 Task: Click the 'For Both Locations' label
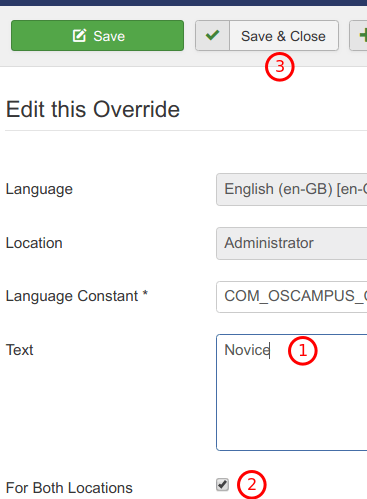point(69,488)
